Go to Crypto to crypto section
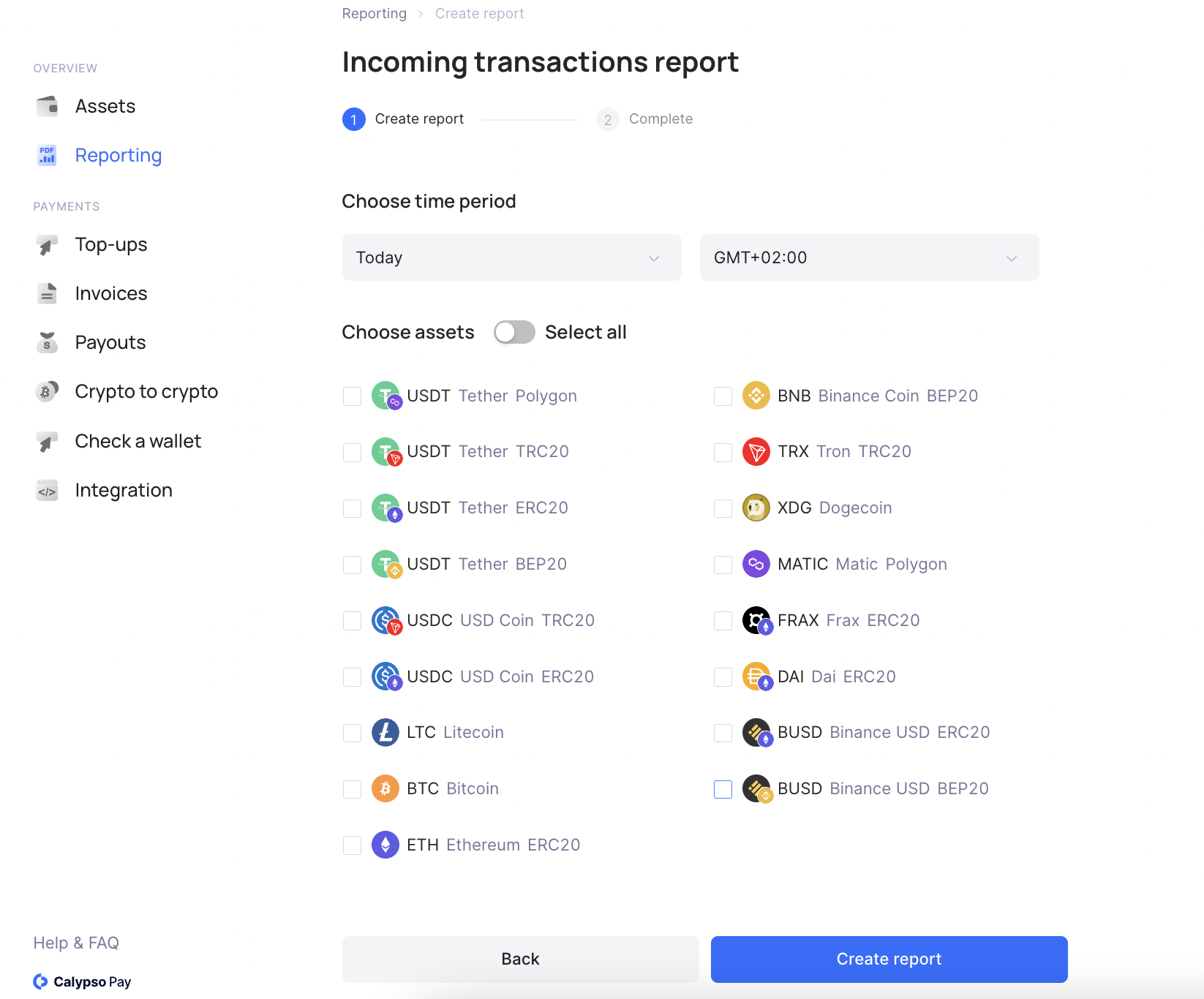 point(146,391)
